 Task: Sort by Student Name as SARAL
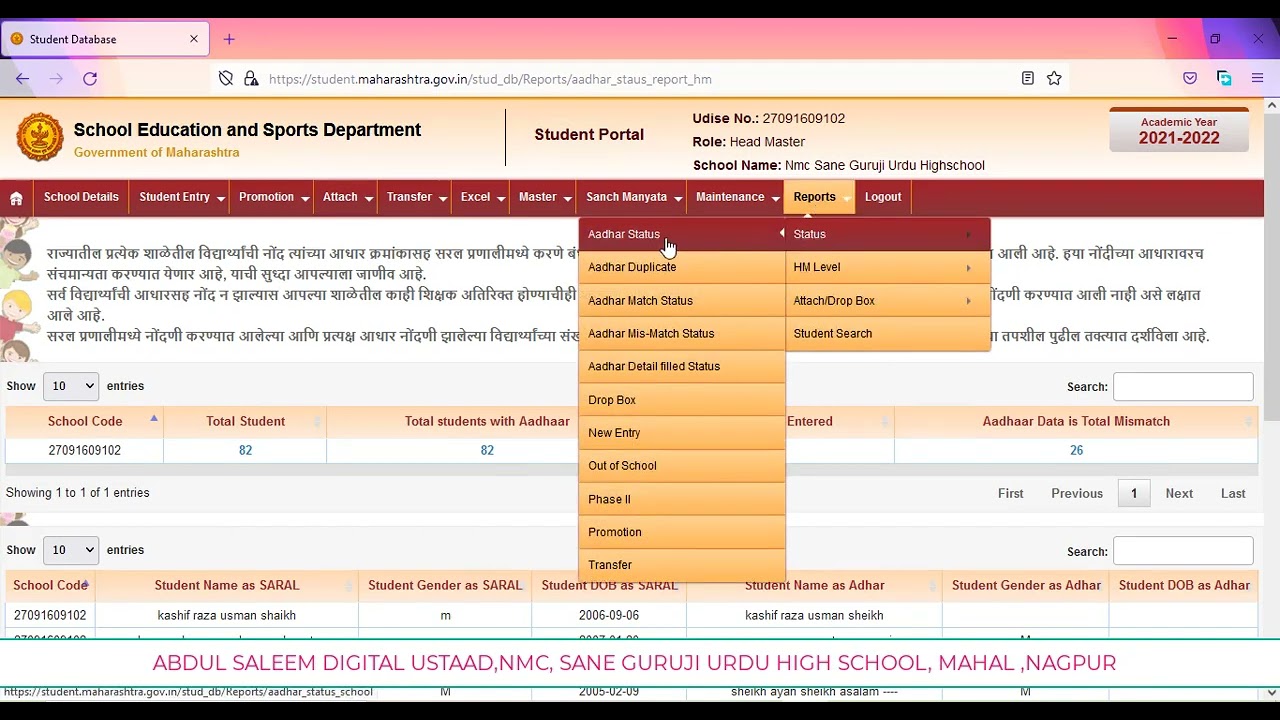pyautogui.click(x=227, y=585)
